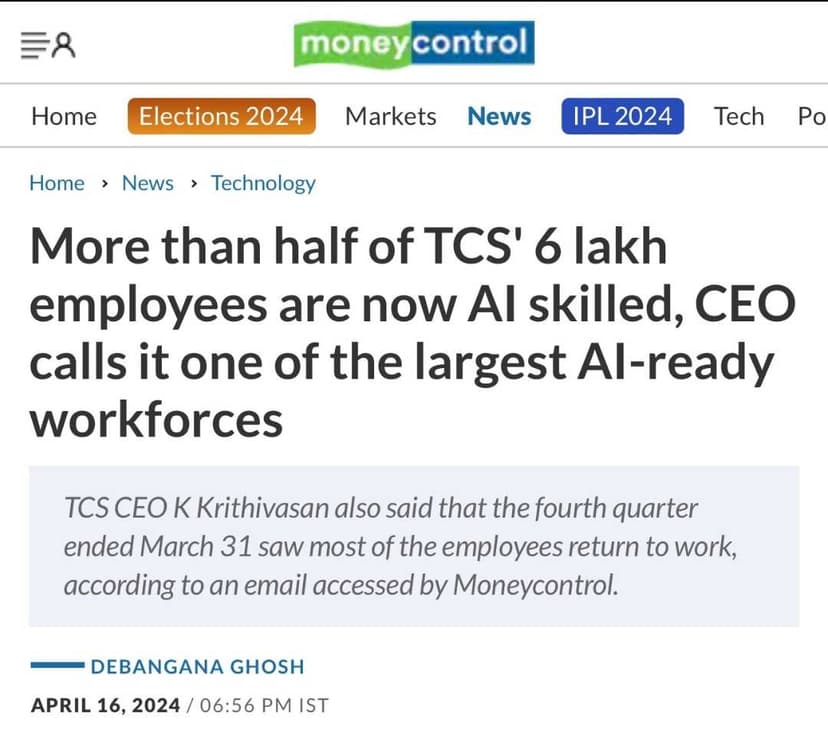Click the moneycontrol logo
The image size is (828, 740).
[413, 44]
